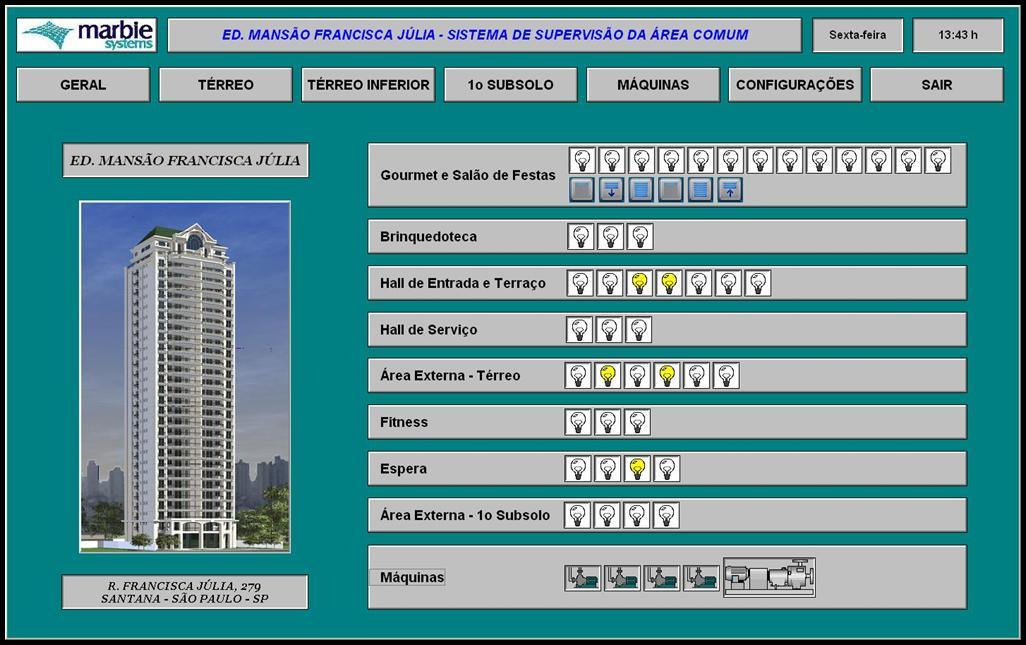Turn off the lit yellow Espera lamp
The image size is (1026, 645).
[637, 469]
